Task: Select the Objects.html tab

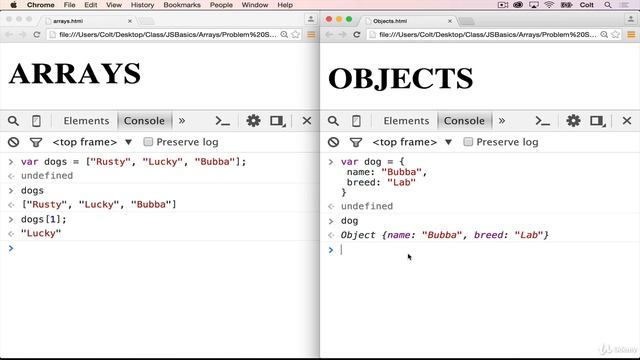Action: 408,21
